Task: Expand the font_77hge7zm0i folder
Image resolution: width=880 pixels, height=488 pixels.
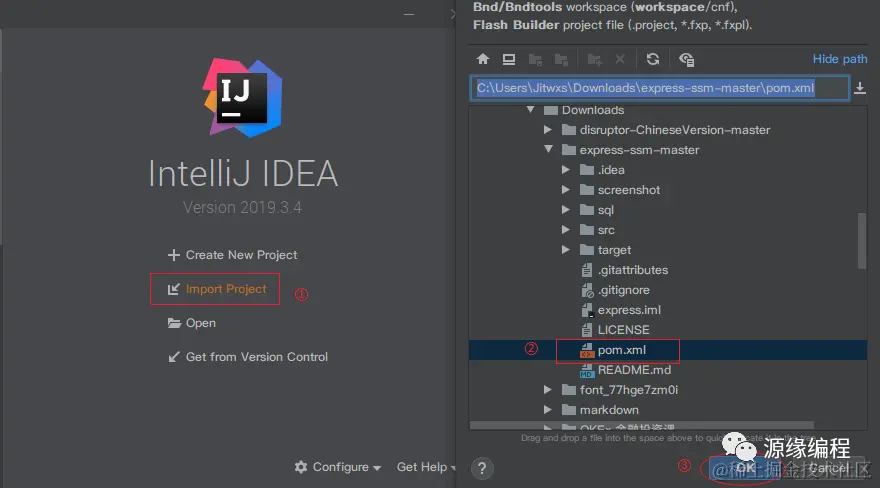Action: point(548,390)
